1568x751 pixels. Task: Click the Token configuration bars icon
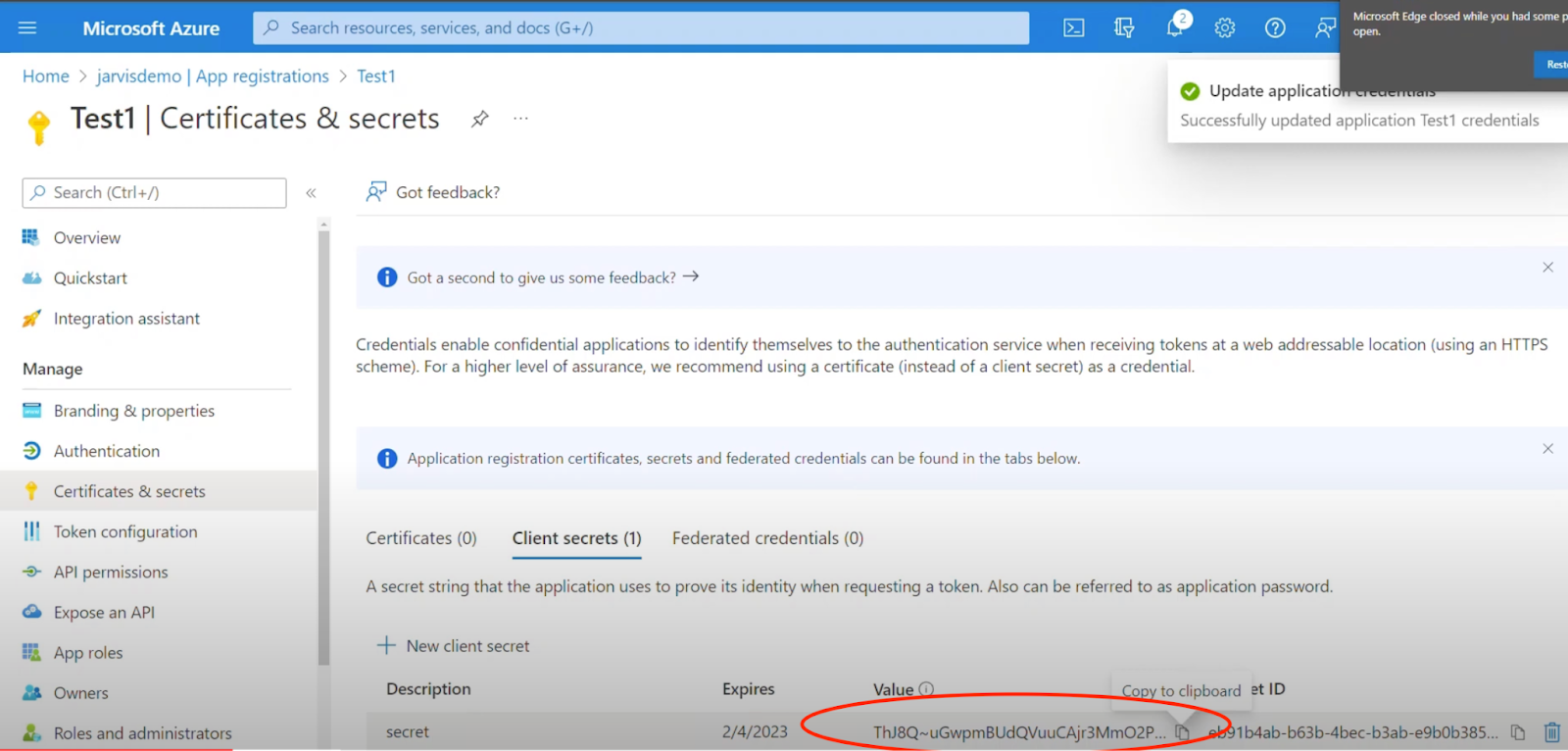31,531
